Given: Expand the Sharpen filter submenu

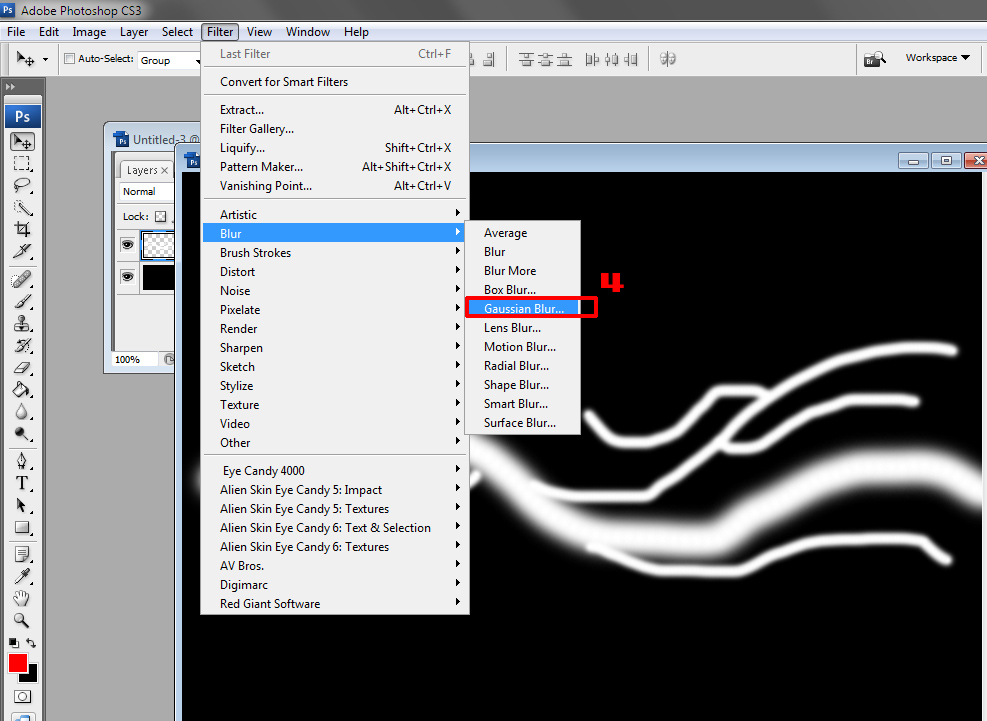Looking at the screenshot, I should [x=335, y=348].
